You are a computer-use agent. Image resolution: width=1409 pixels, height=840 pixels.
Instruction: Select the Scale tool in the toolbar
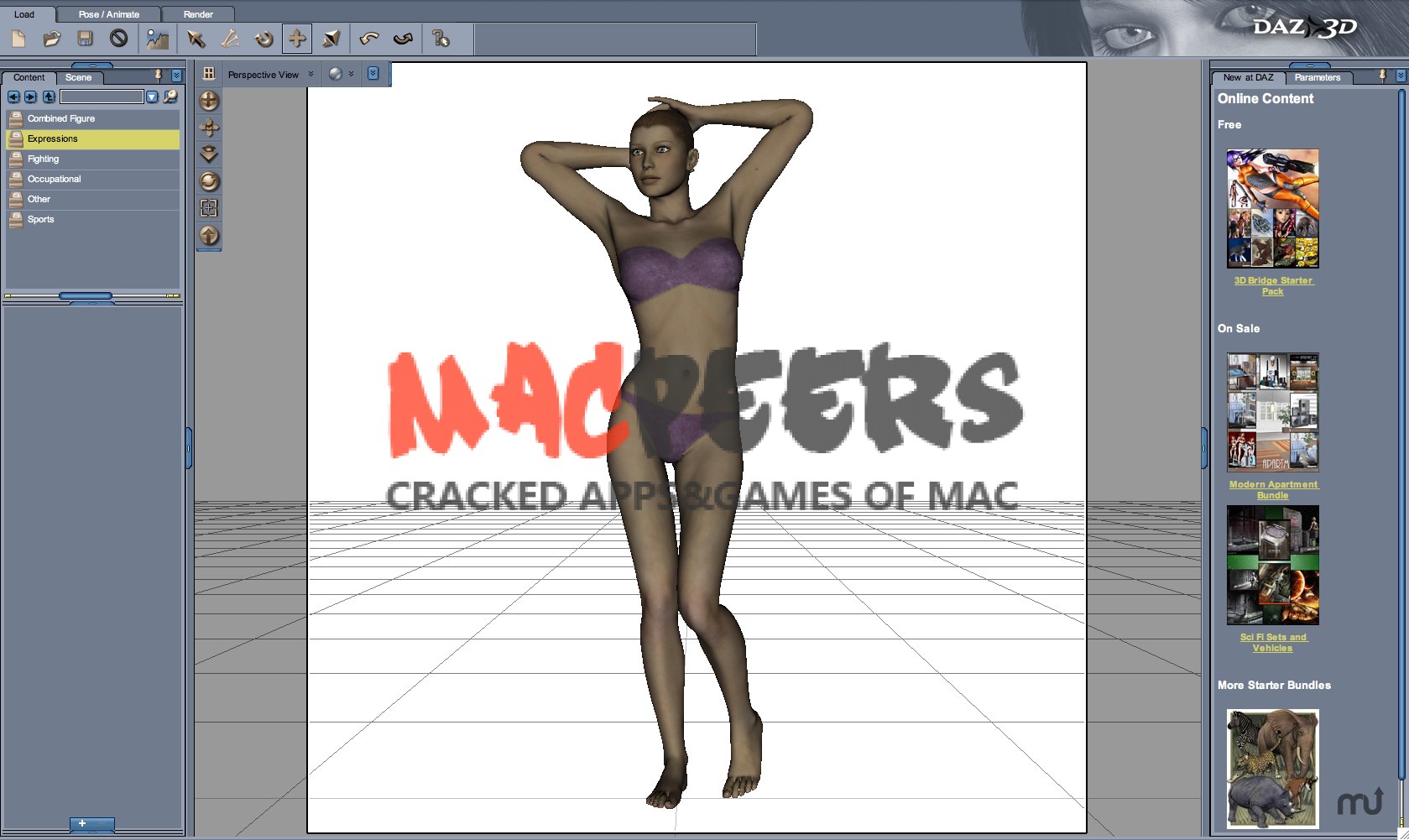coord(331,39)
